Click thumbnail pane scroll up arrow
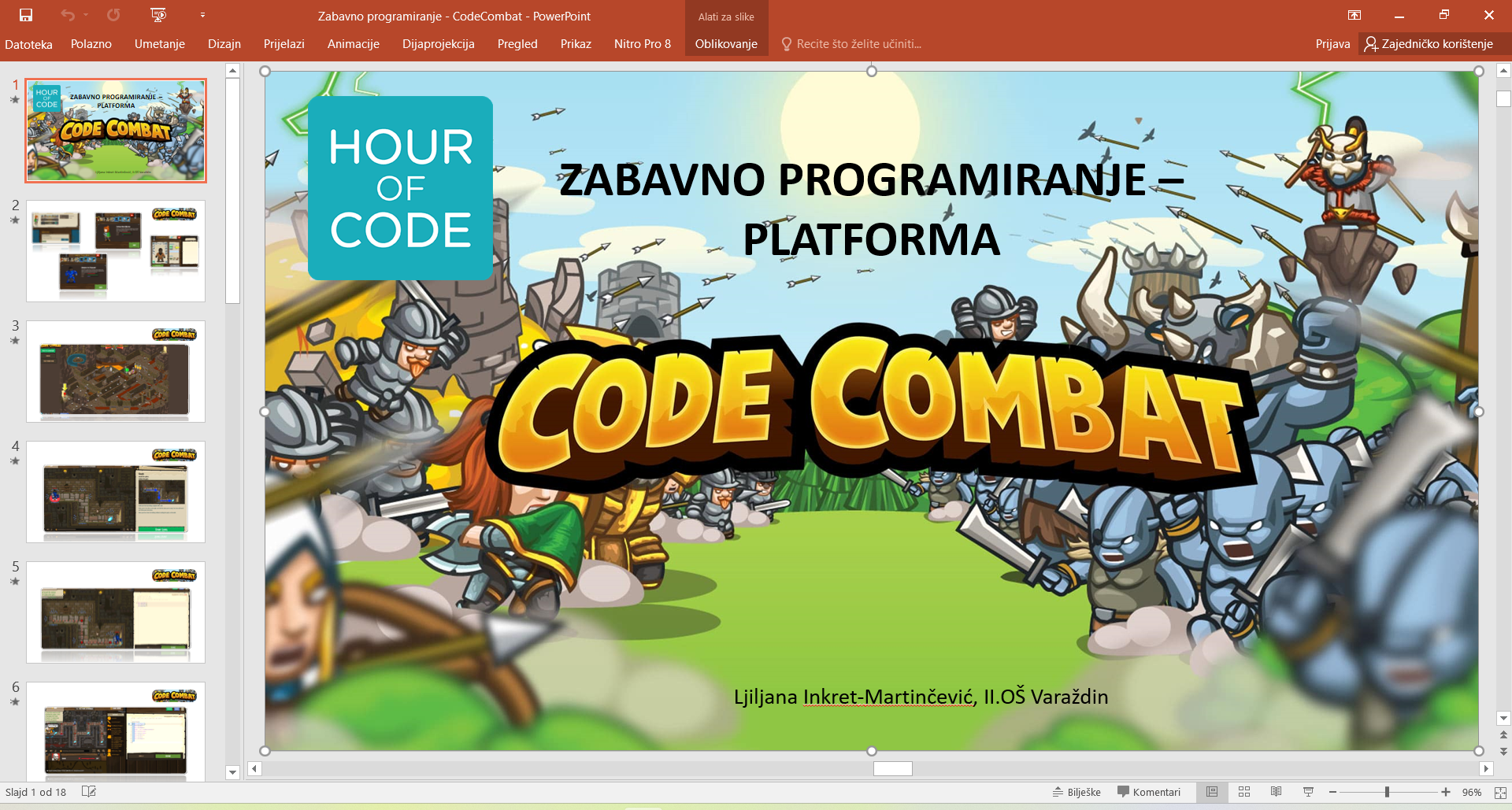1512x810 pixels. point(232,71)
